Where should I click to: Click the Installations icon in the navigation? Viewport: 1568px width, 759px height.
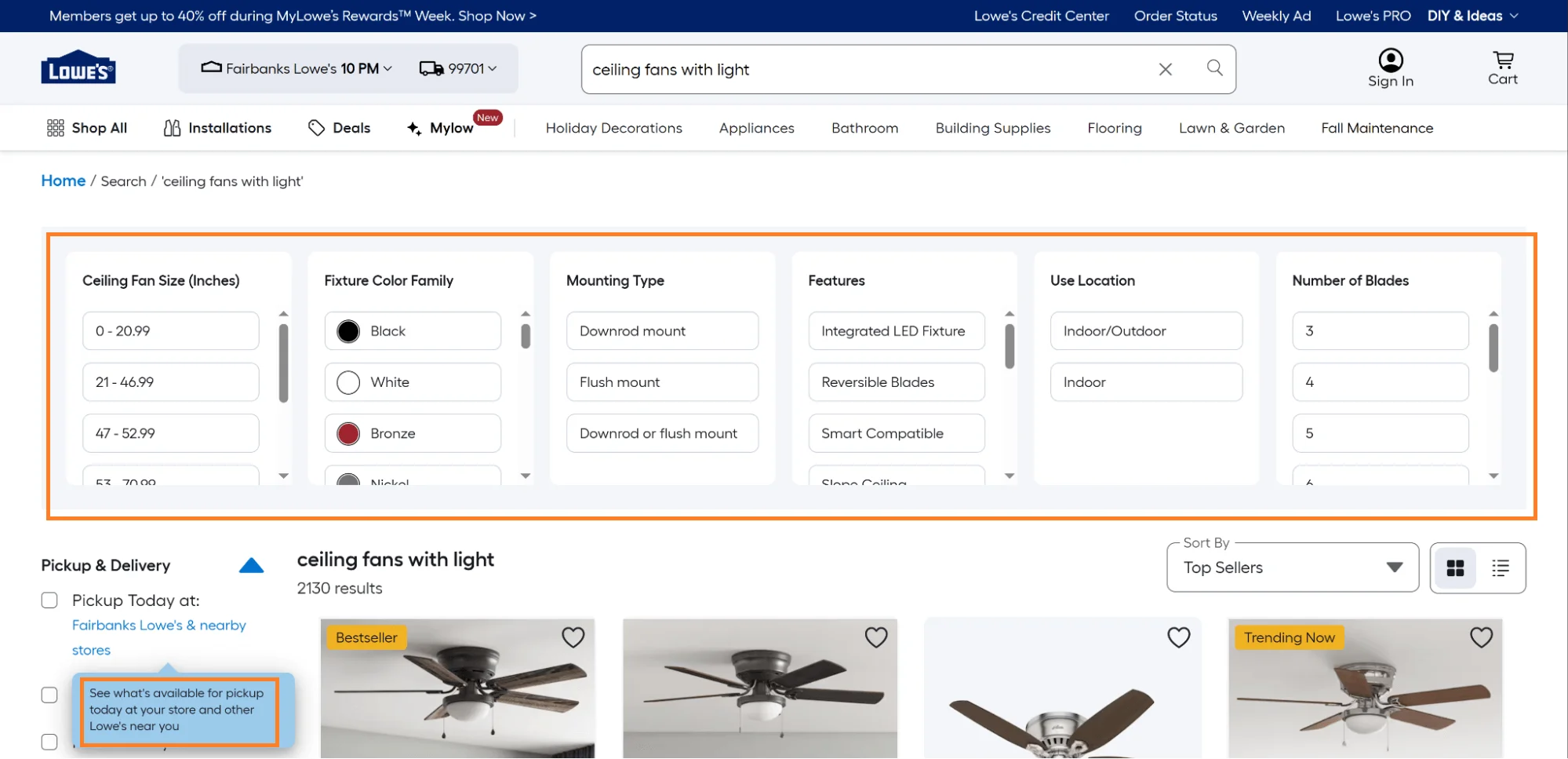172,127
